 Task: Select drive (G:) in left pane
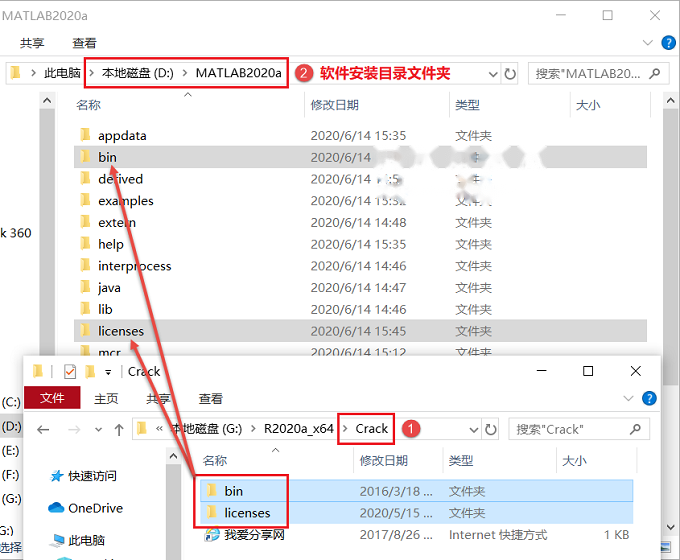11,498
